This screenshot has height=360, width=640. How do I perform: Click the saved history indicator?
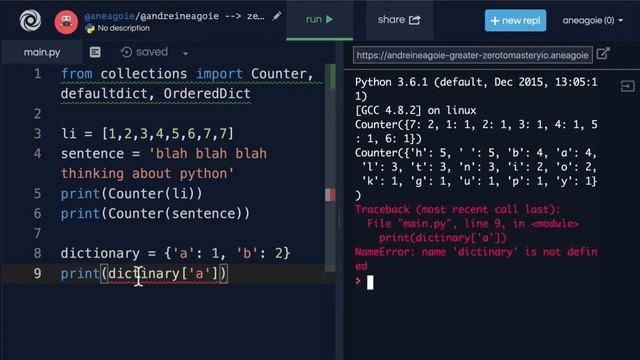point(144,52)
